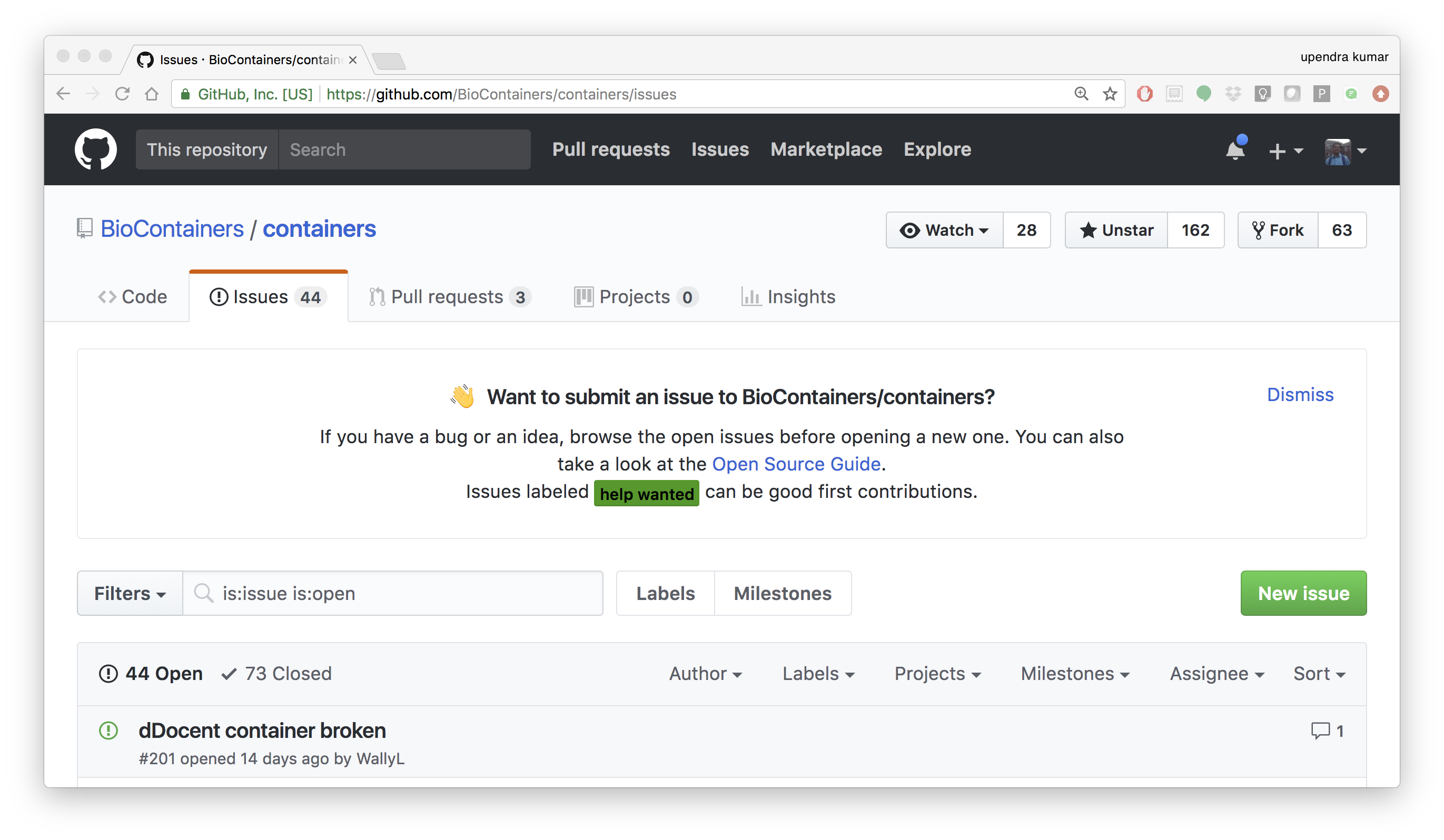This screenshot has height=840, width=1444.
Task: Open the BioContainers organization link
Action: [172, 229]
